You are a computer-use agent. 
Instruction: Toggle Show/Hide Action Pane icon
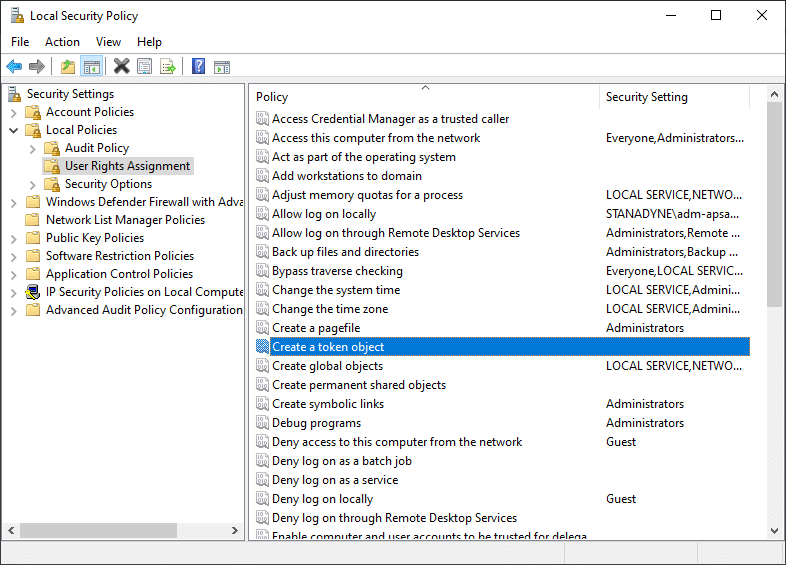[222, 67]
